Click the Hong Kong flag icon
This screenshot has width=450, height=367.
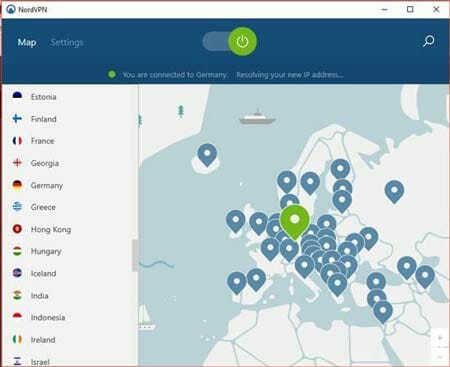pos(17,229)
